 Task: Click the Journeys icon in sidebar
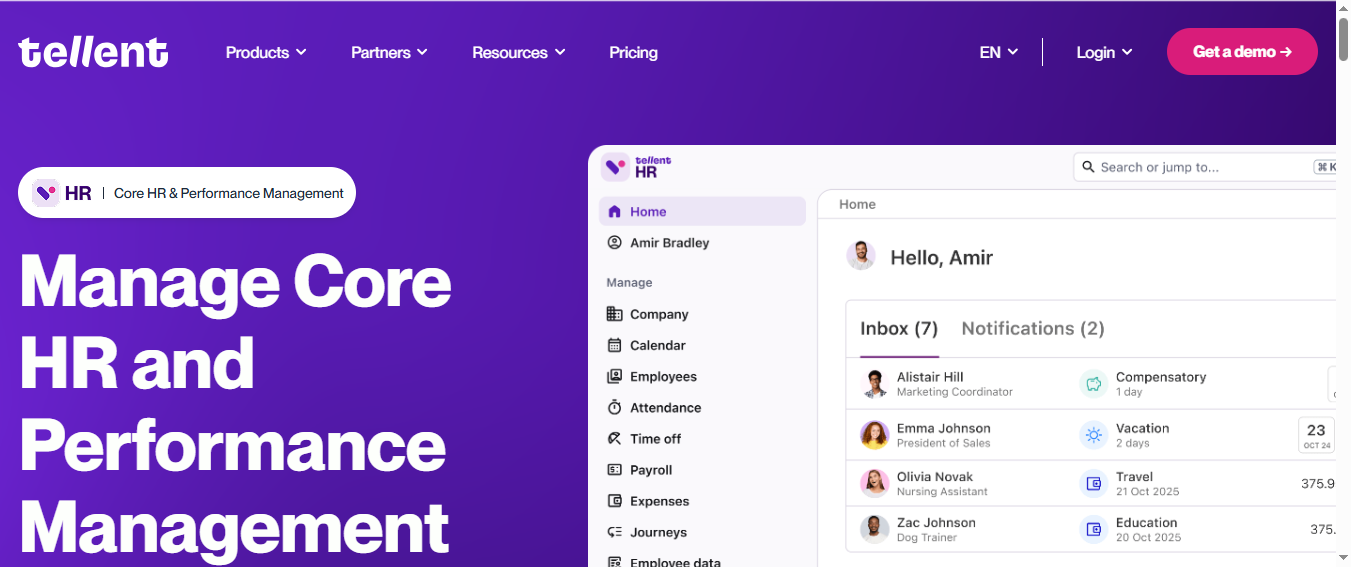click(x=614, y=532)
